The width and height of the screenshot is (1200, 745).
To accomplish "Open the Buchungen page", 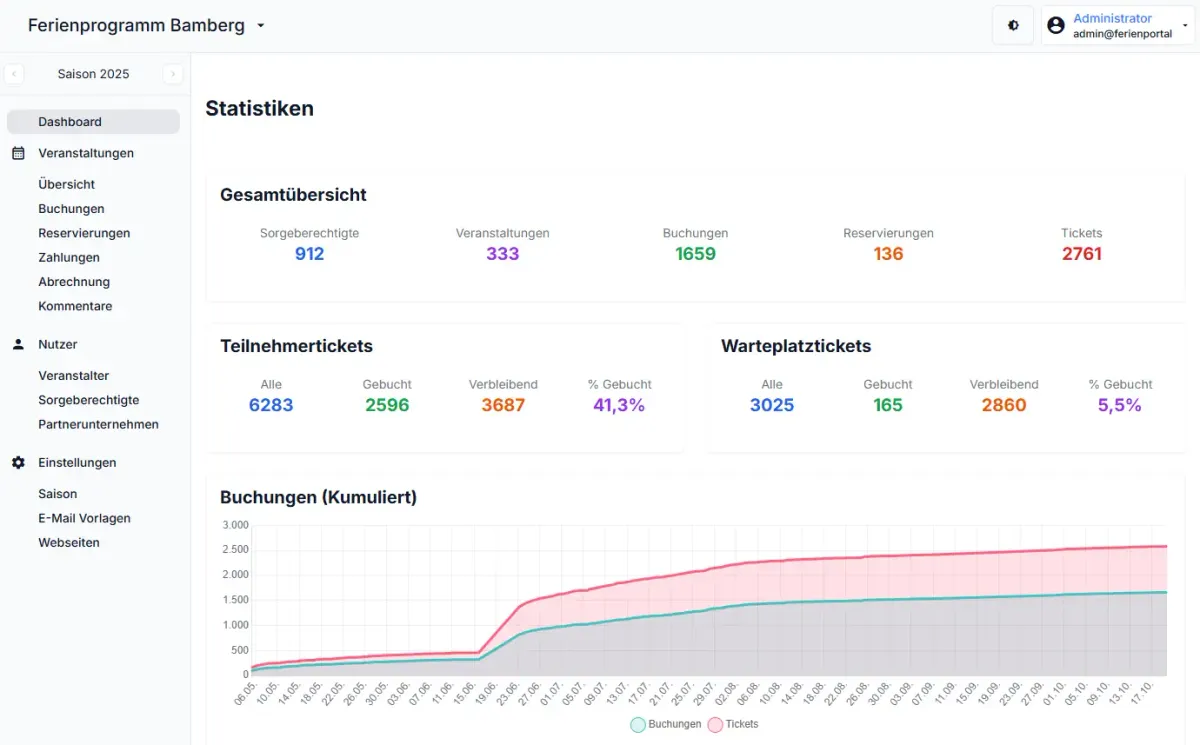I will [x=71, y=208].
